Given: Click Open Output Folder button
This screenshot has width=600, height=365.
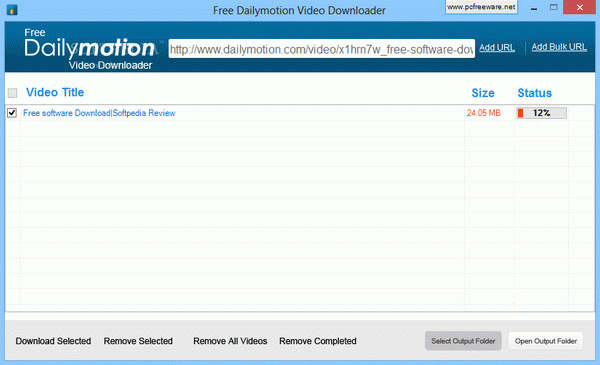Looking at the screenshot, I should [546, 341].
